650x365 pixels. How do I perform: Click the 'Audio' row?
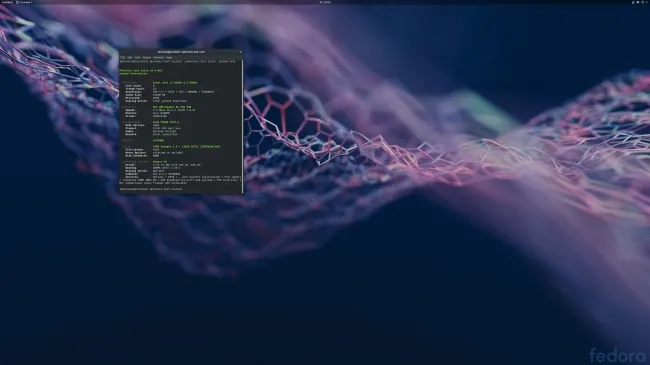(151, 131)
